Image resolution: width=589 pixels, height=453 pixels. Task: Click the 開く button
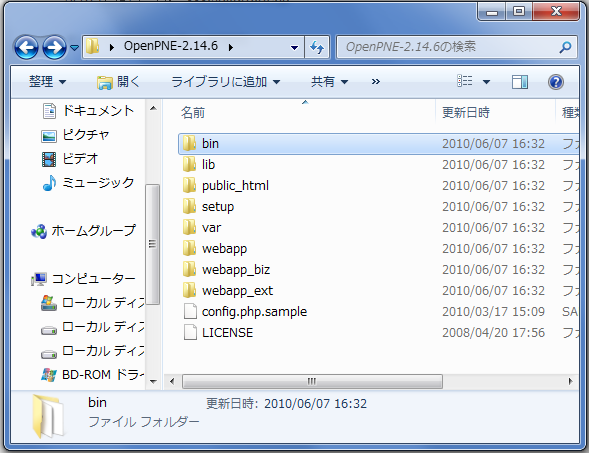coord(118,82)
